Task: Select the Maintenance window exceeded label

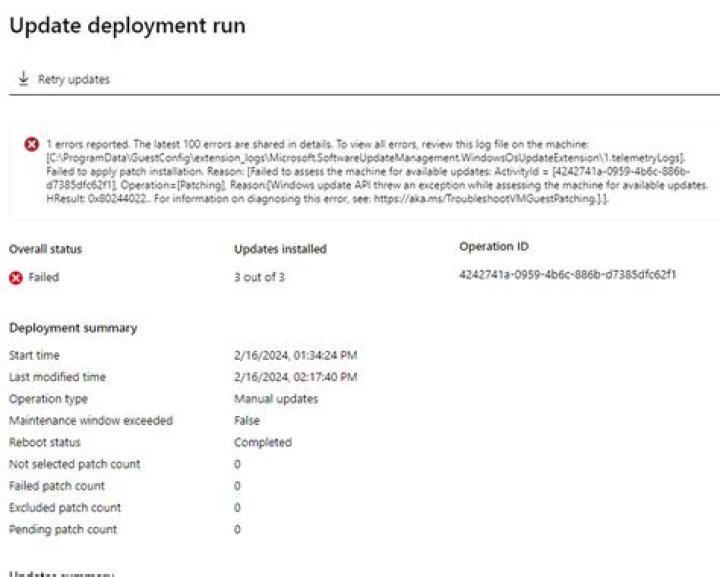Action: point(91,420)
